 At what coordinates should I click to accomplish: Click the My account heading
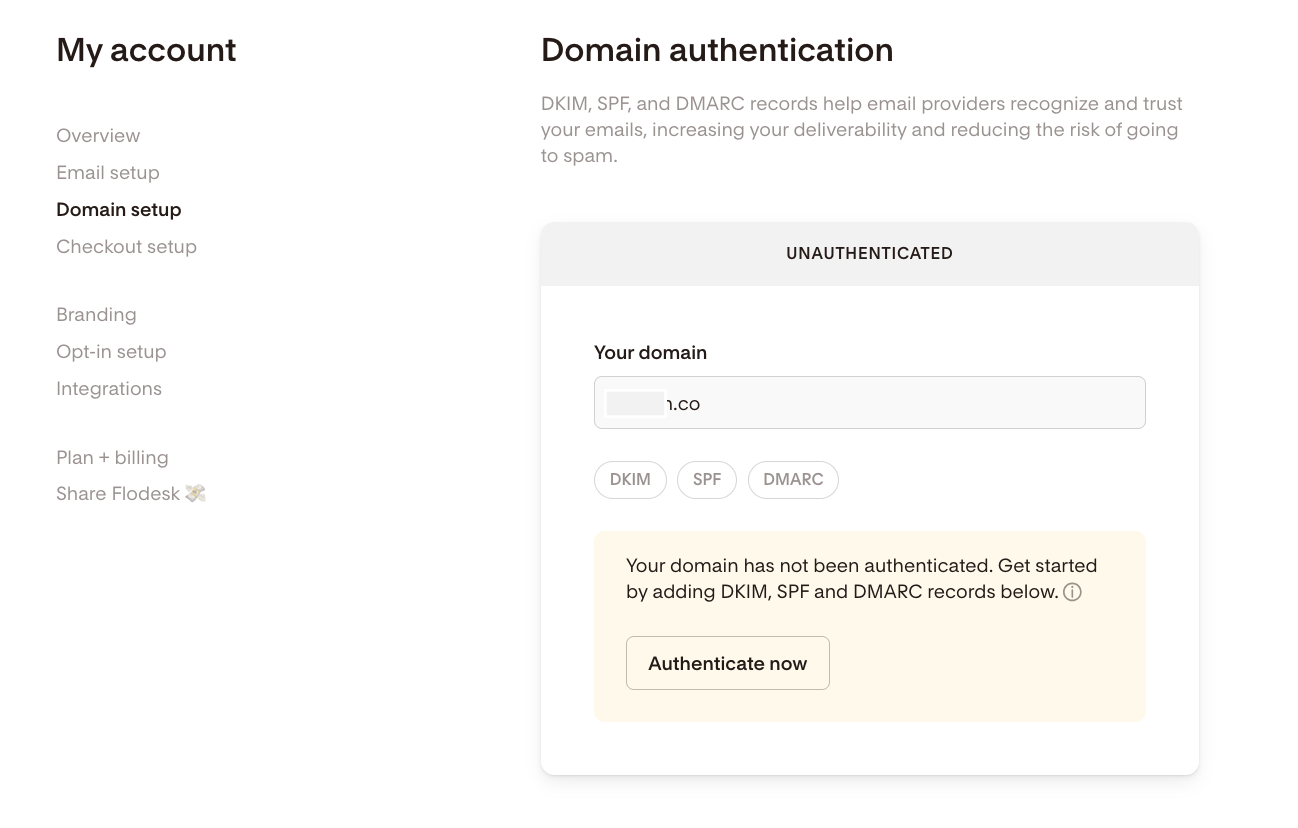[x=146, y=50]
